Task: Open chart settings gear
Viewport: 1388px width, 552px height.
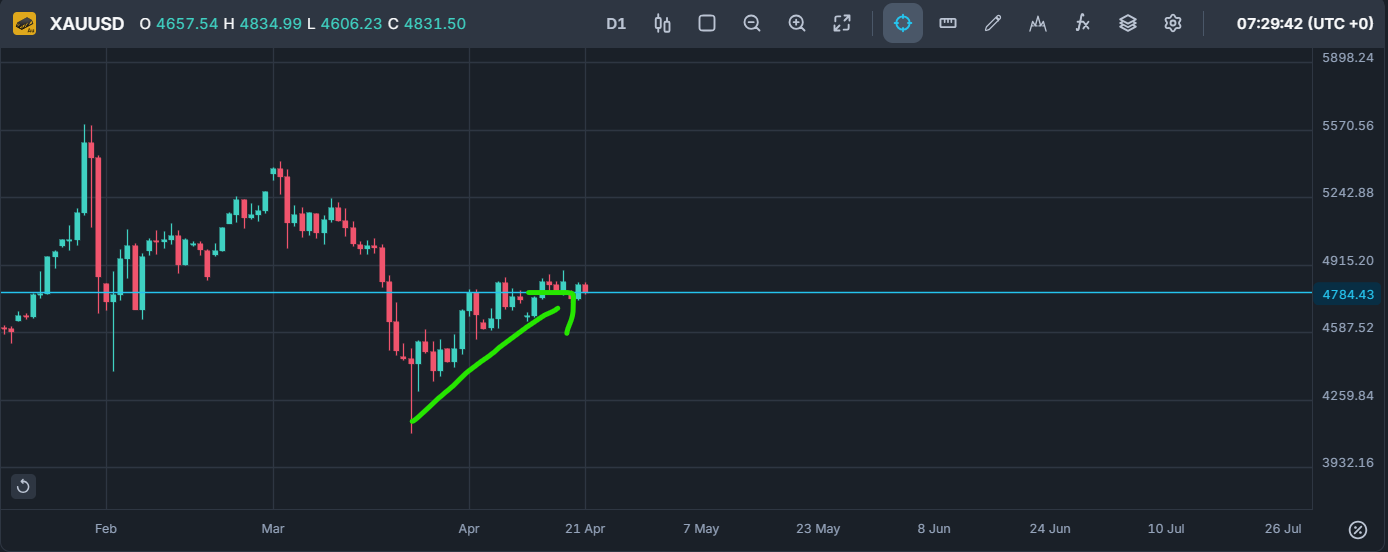Action: pyautogui.click(x=1173, y=23)
